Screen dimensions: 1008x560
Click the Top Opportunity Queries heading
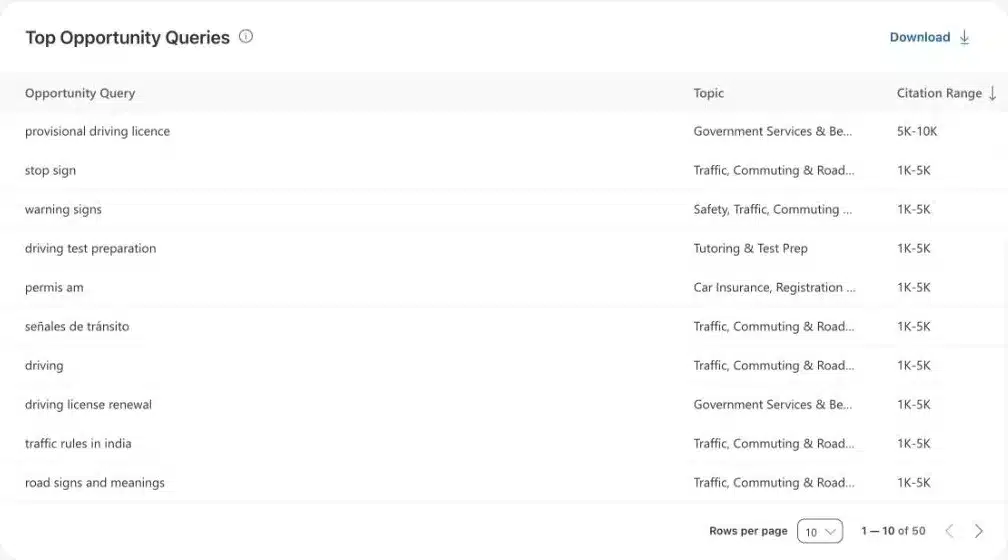(x=127, y=37)
